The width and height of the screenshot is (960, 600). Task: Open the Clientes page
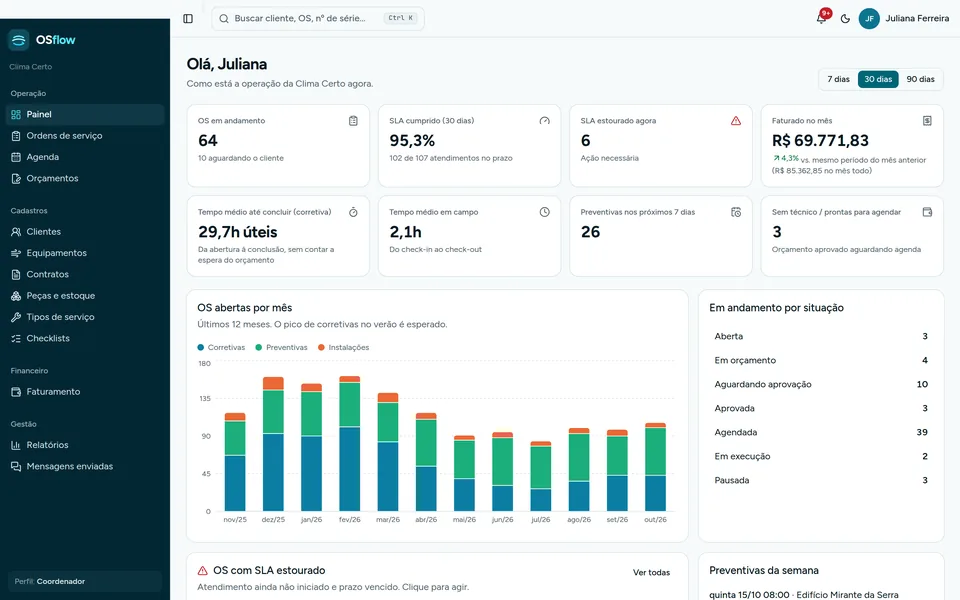pos(85,232)
